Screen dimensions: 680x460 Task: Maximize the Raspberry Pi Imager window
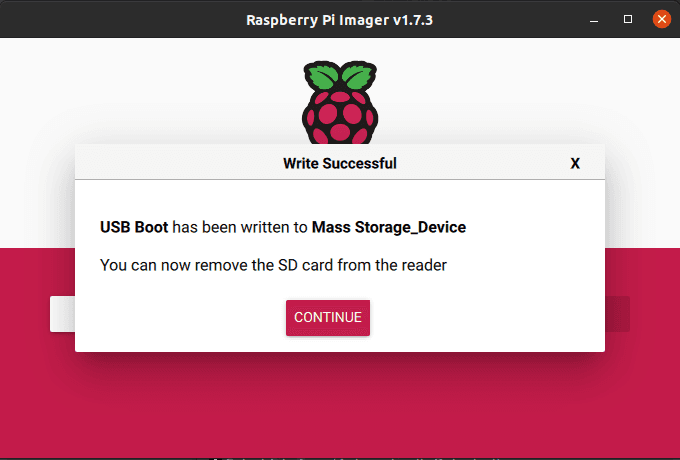[628, 19]
